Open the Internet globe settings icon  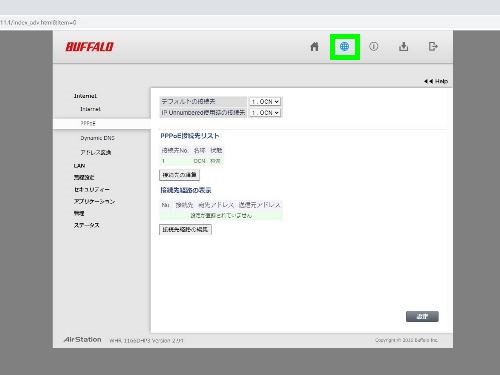click(344, 47)
